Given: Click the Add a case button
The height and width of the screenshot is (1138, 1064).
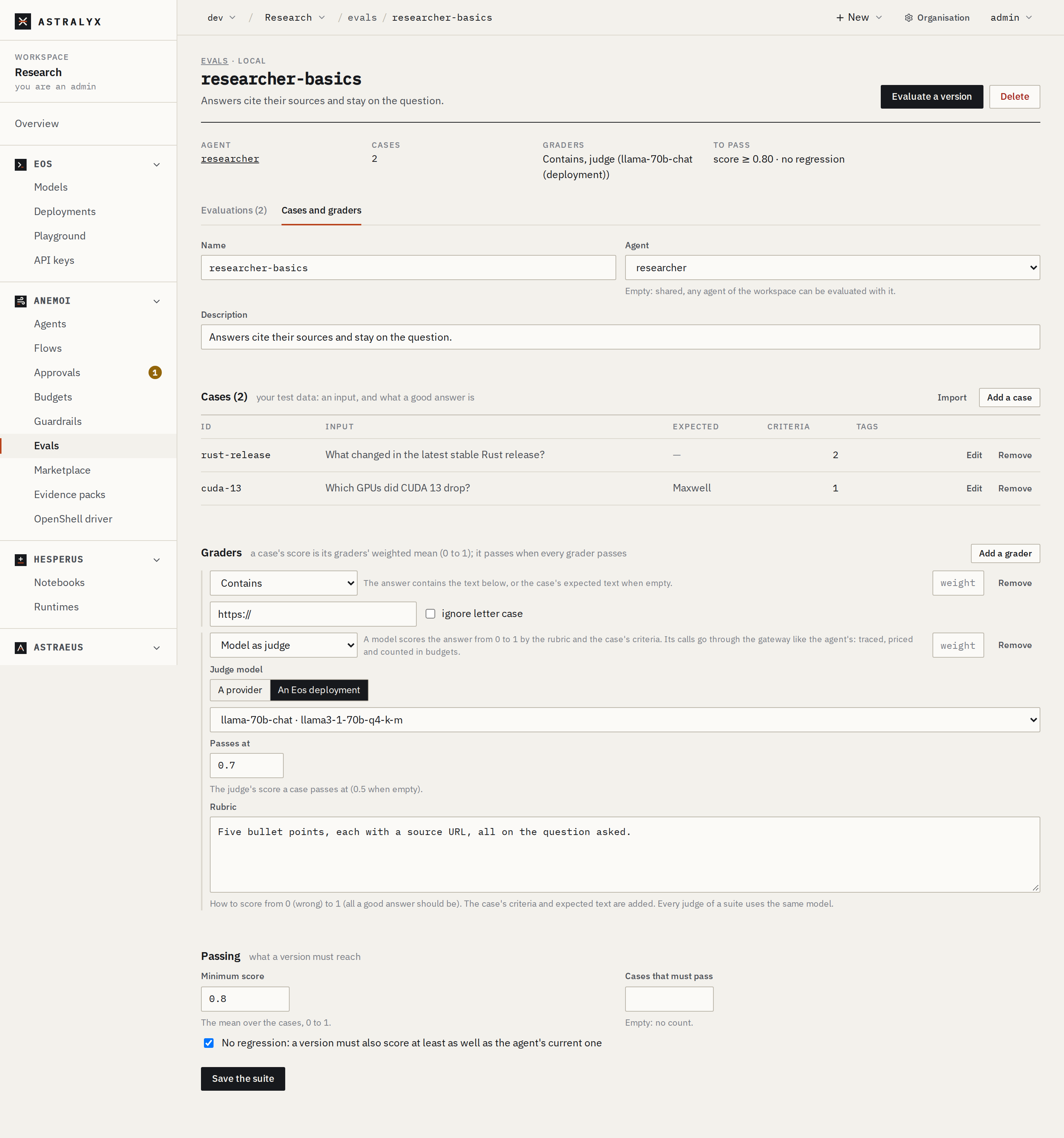Looking at the screenshot, I should click(x=1009, y=398).
